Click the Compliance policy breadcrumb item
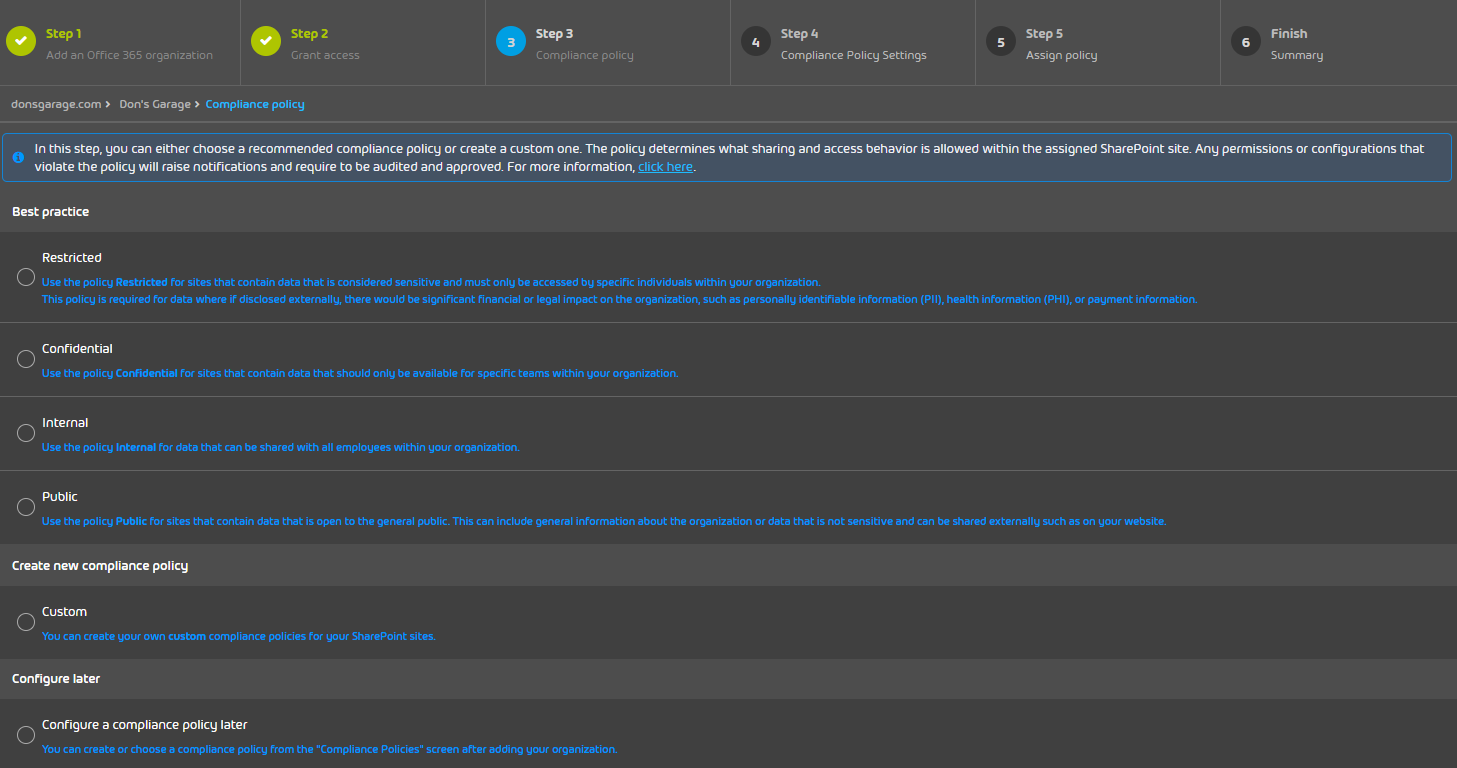The image size is (1457, 768). tap(255, 104)
